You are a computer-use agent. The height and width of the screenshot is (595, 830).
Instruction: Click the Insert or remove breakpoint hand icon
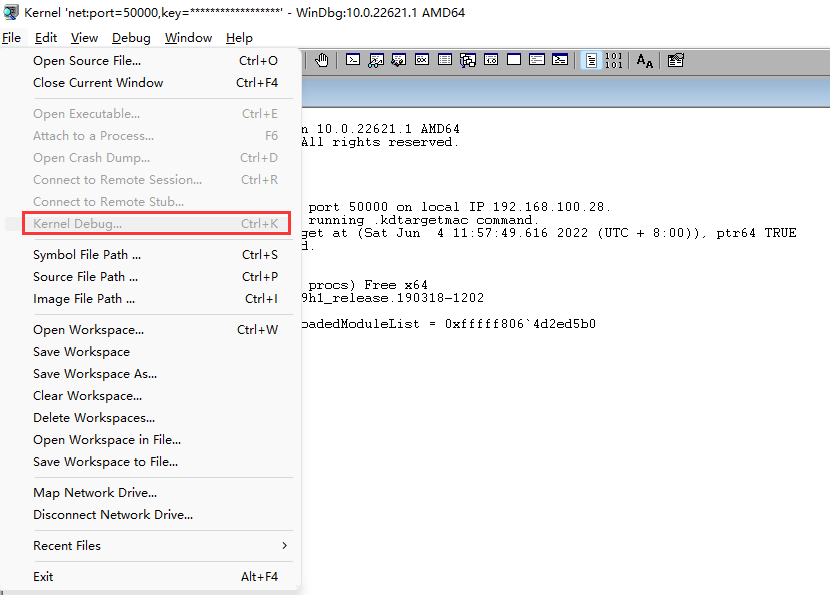point(322,60)
